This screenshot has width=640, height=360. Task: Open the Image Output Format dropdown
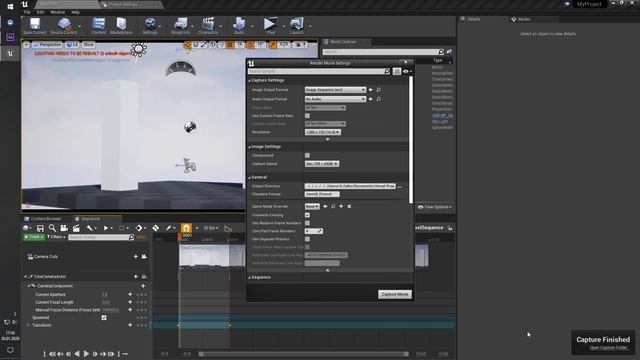(x=335, y=90)
